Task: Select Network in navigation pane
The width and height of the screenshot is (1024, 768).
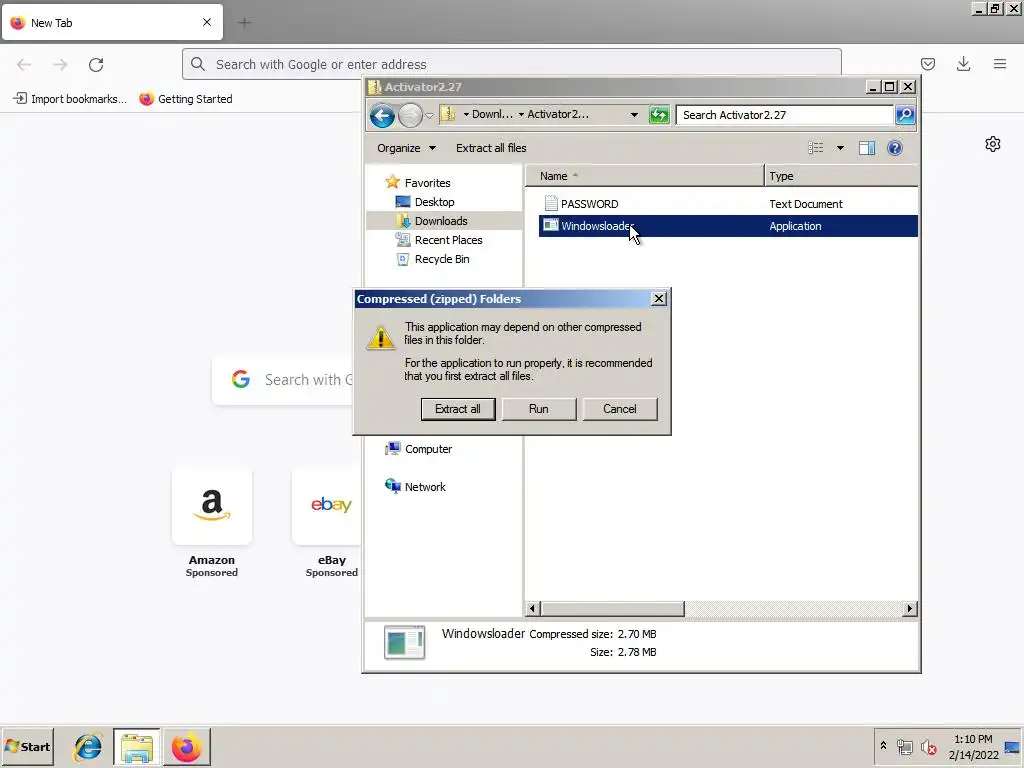Action: [x=425, y=487]
